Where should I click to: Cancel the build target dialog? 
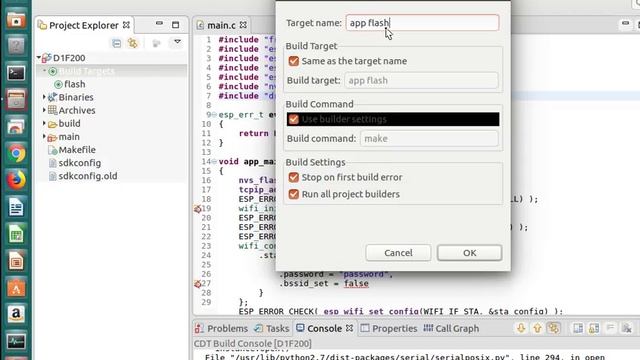pos(398,253)
